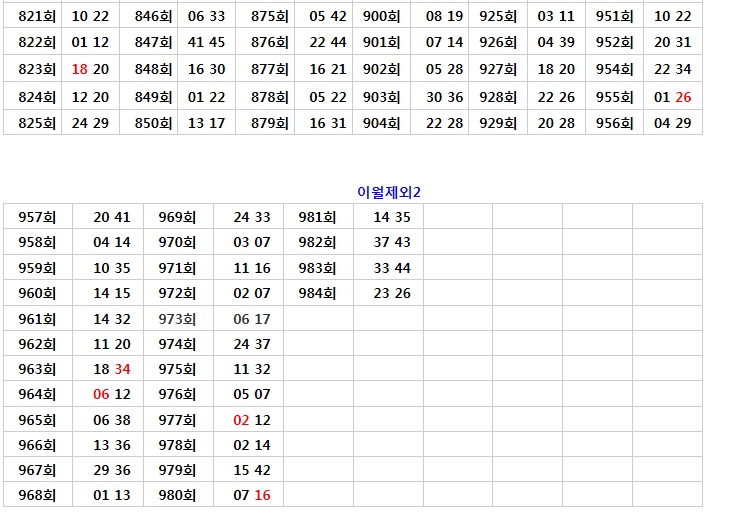The width and height of the screenshot is (731, 524).
Task: Select the 929회 round cell
Action: 498,123
